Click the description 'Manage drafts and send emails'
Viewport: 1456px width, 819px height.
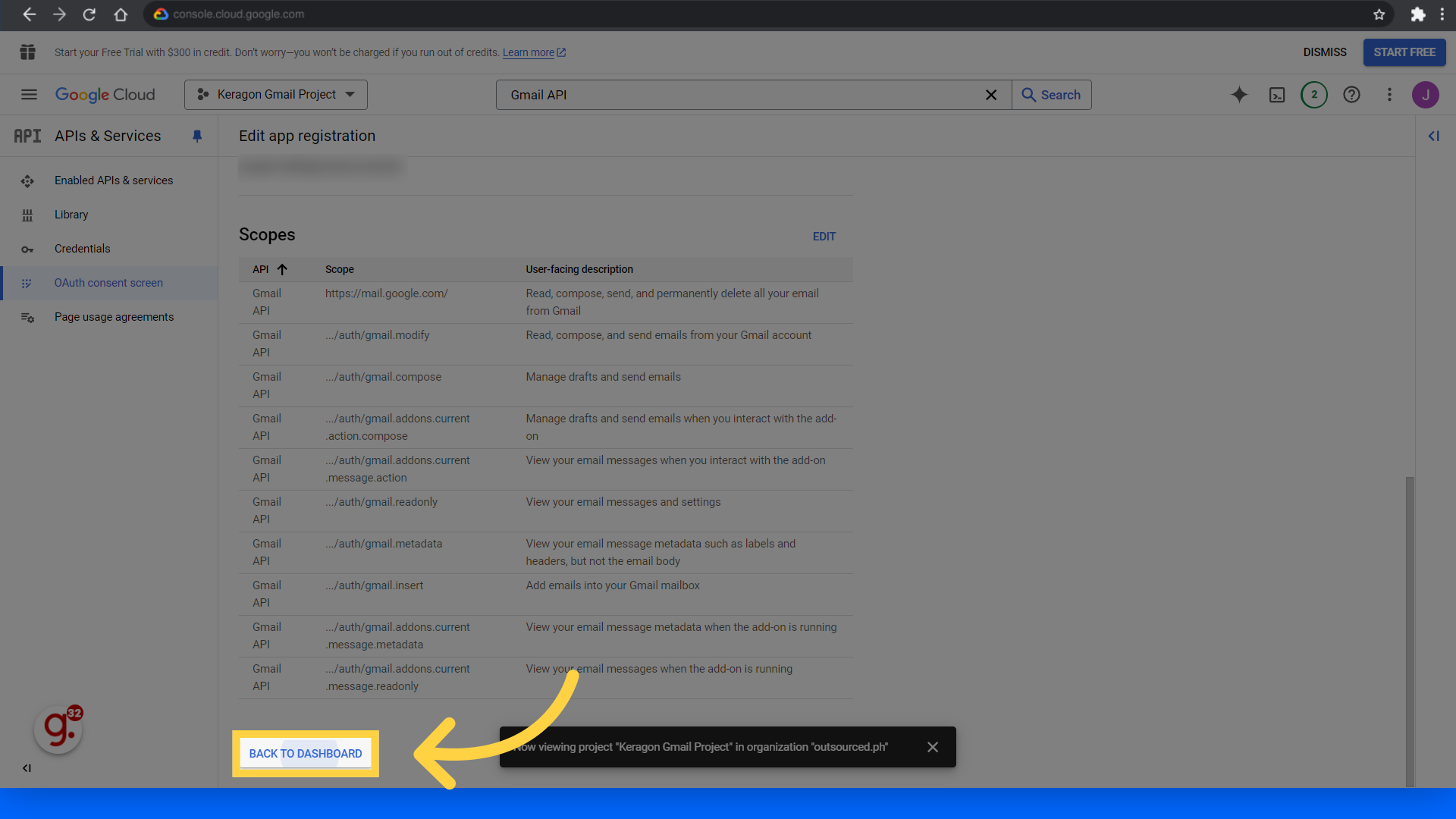[x=604, y=377]
